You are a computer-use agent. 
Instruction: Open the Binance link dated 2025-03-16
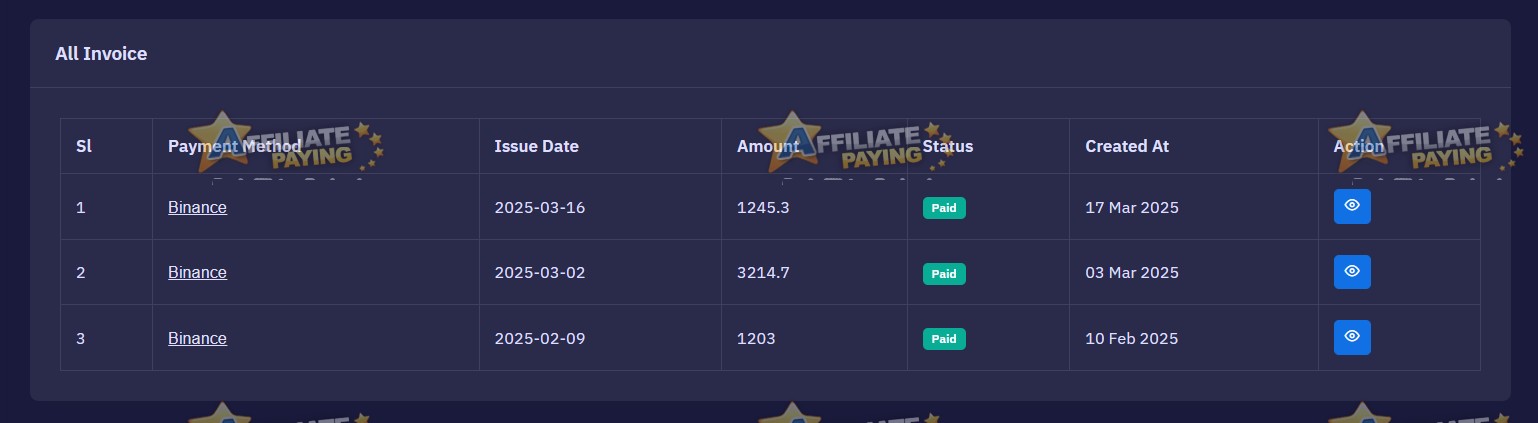pyautogui.click(x=197, y=207)
